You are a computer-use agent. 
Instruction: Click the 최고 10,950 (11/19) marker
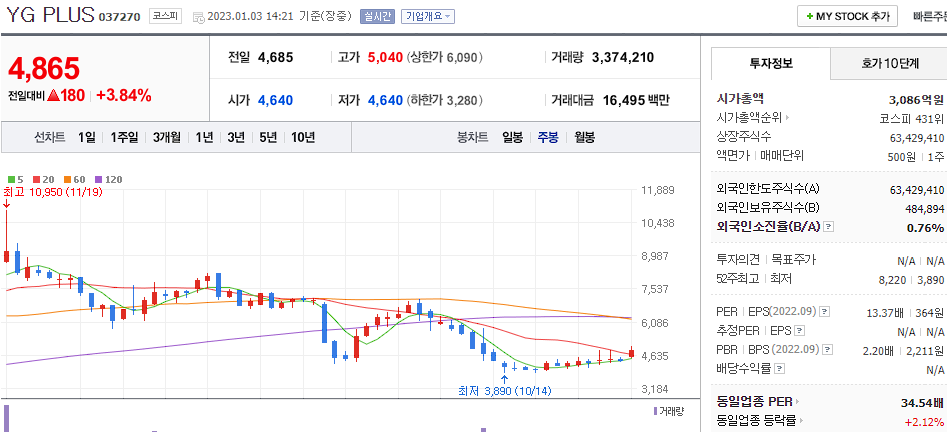[53, 192]
